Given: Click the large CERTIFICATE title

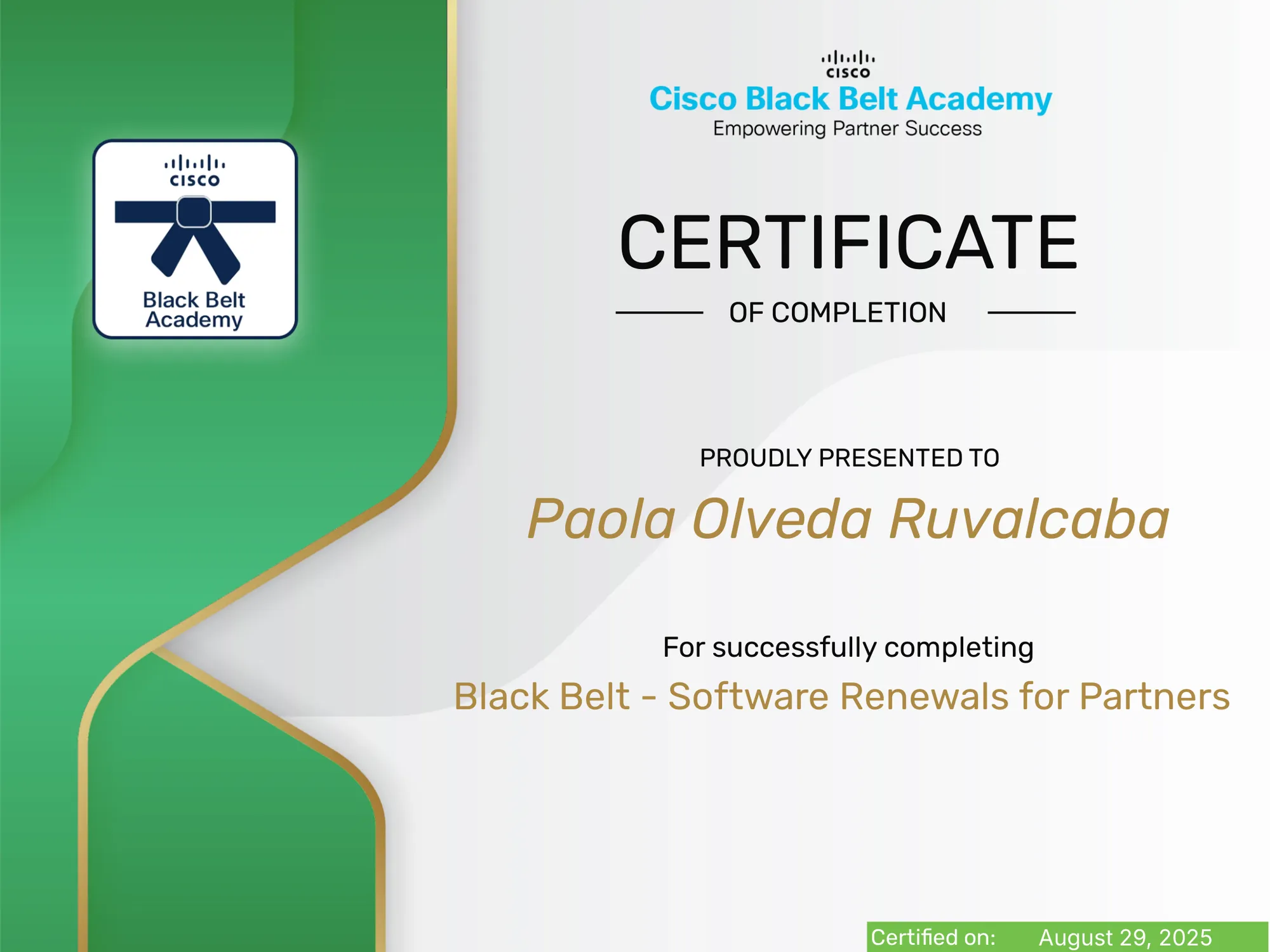Looking at the screenshot, I should point(848,242).
